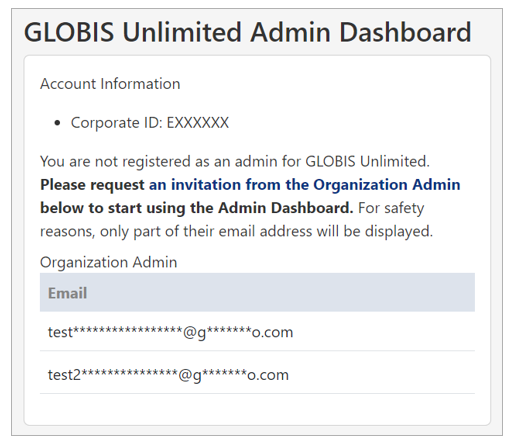Select the first admin email row starting with test
The height and width of the screenshot is (445, 513).
point(257,332)
